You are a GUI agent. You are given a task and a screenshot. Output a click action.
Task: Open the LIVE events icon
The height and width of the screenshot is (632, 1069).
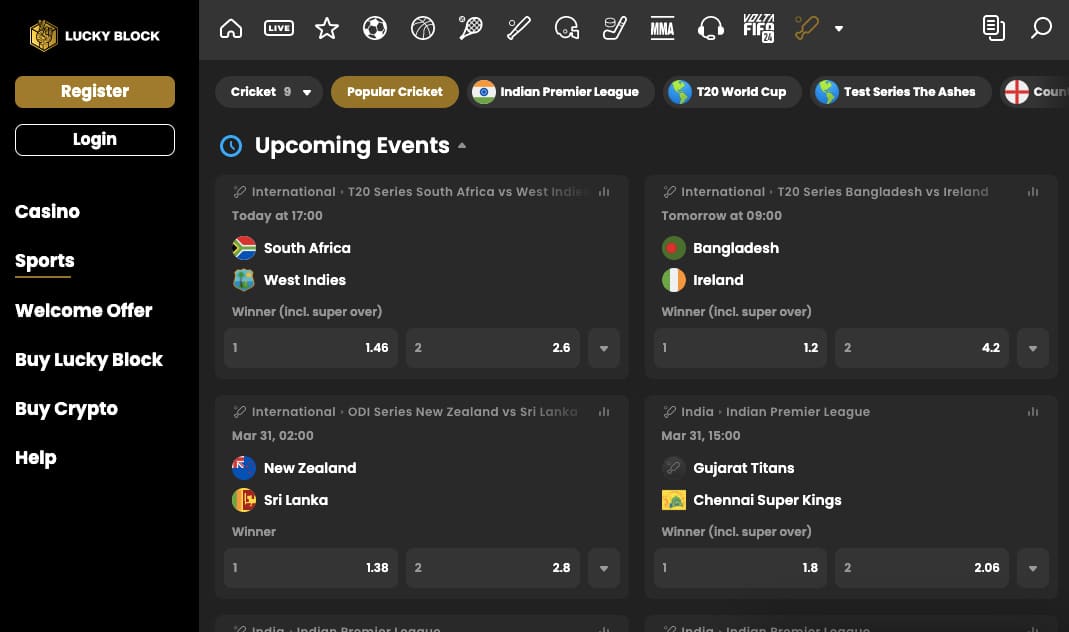(279, 28)
